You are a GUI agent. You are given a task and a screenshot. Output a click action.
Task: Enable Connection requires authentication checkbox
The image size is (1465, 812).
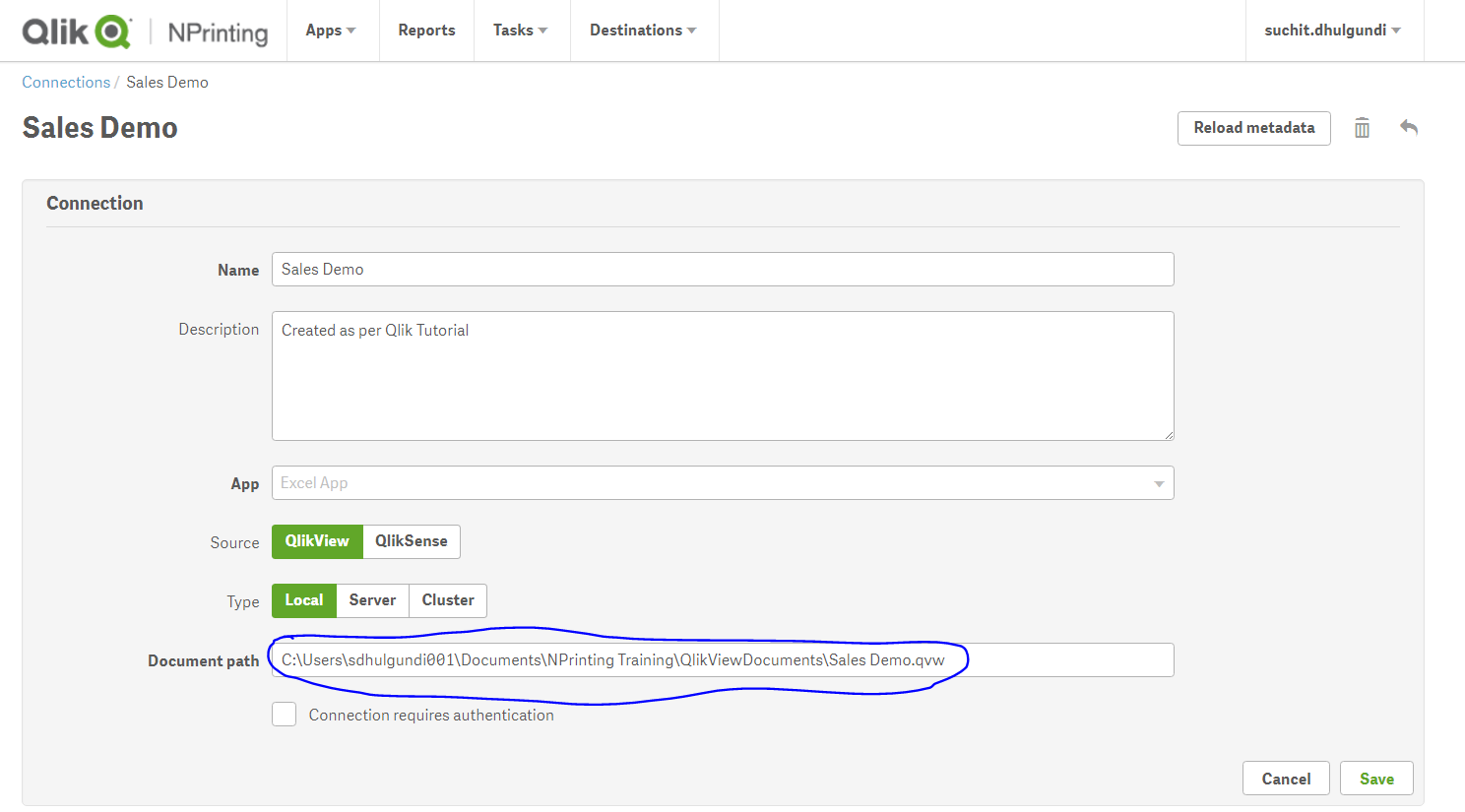(x=285, y=715)
